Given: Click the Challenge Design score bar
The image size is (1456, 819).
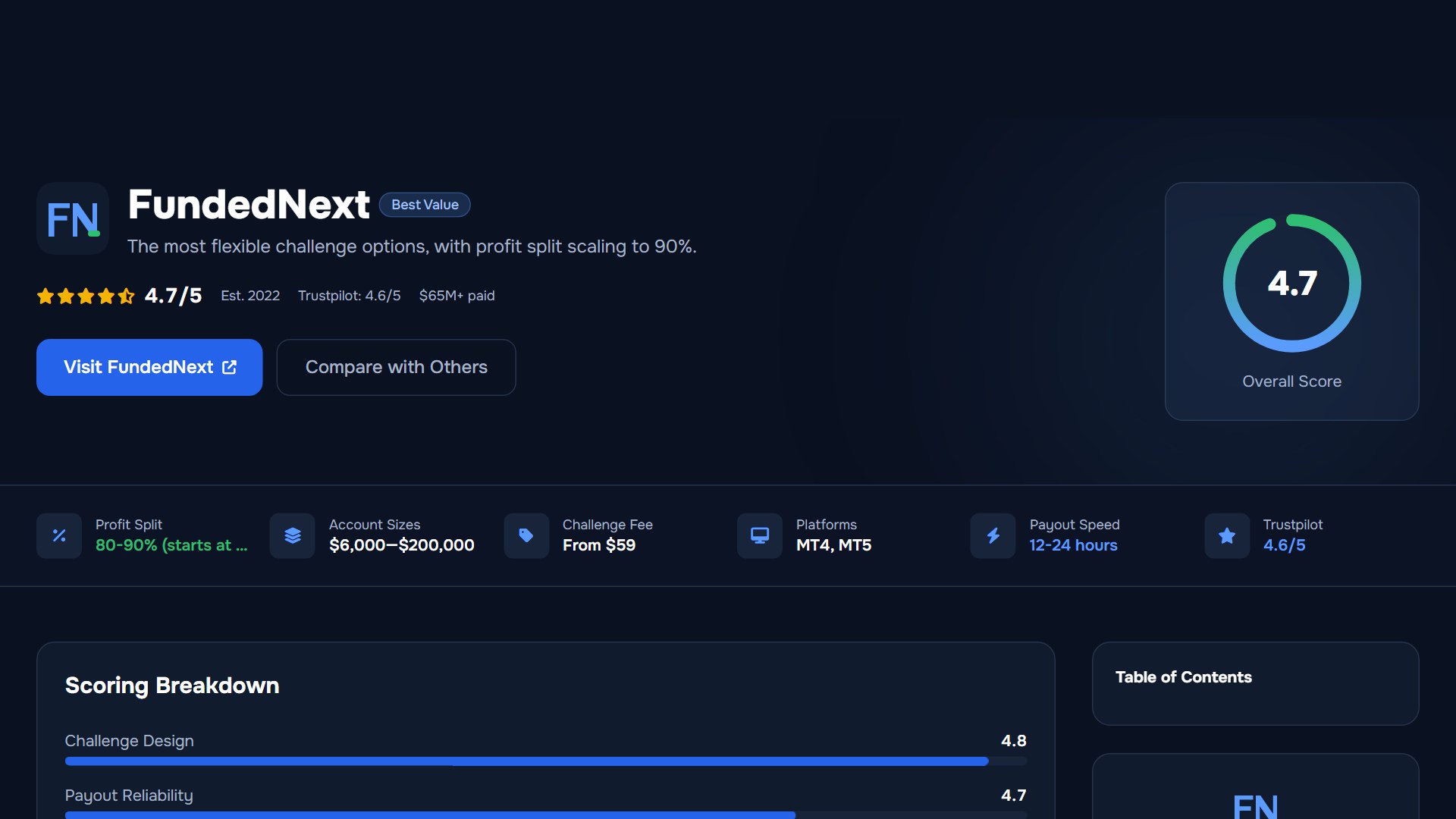Looking at the screenshot, I should click(x=546, y=761).
